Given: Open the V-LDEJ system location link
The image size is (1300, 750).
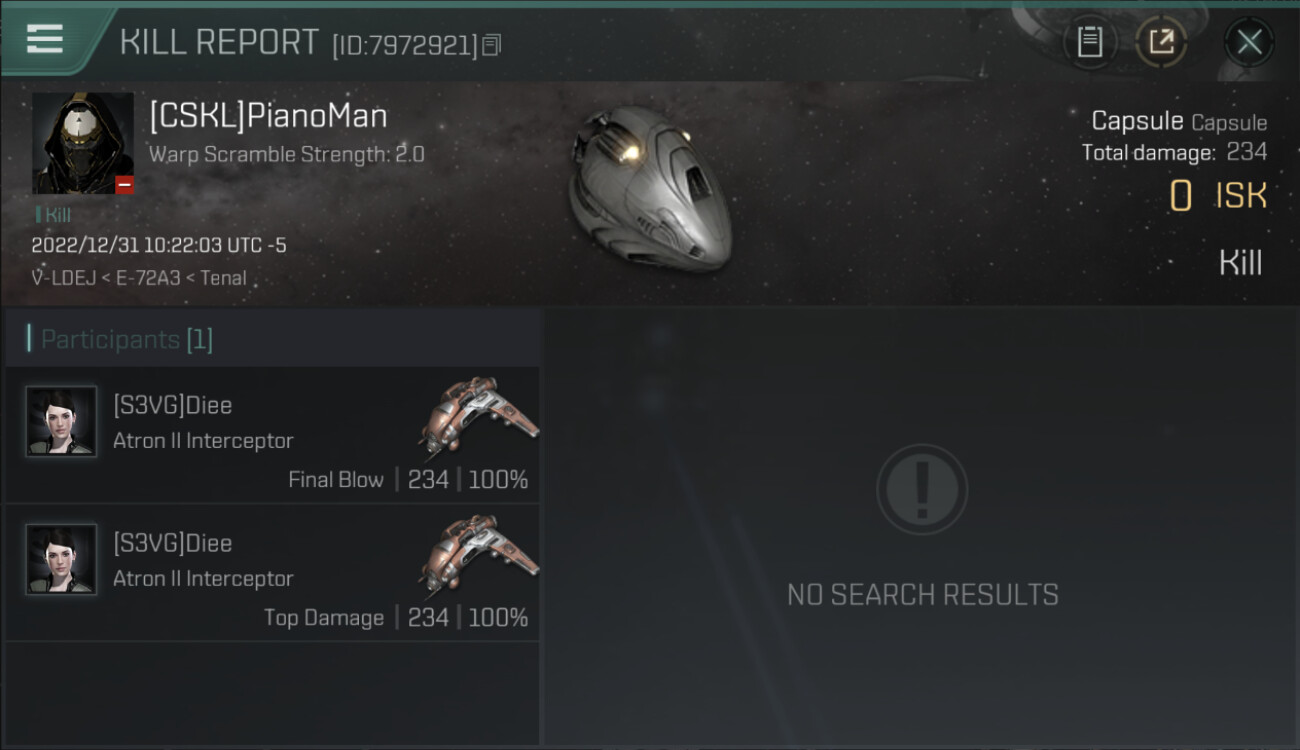Looking at the screenshot, I should [x=64, y=278].
